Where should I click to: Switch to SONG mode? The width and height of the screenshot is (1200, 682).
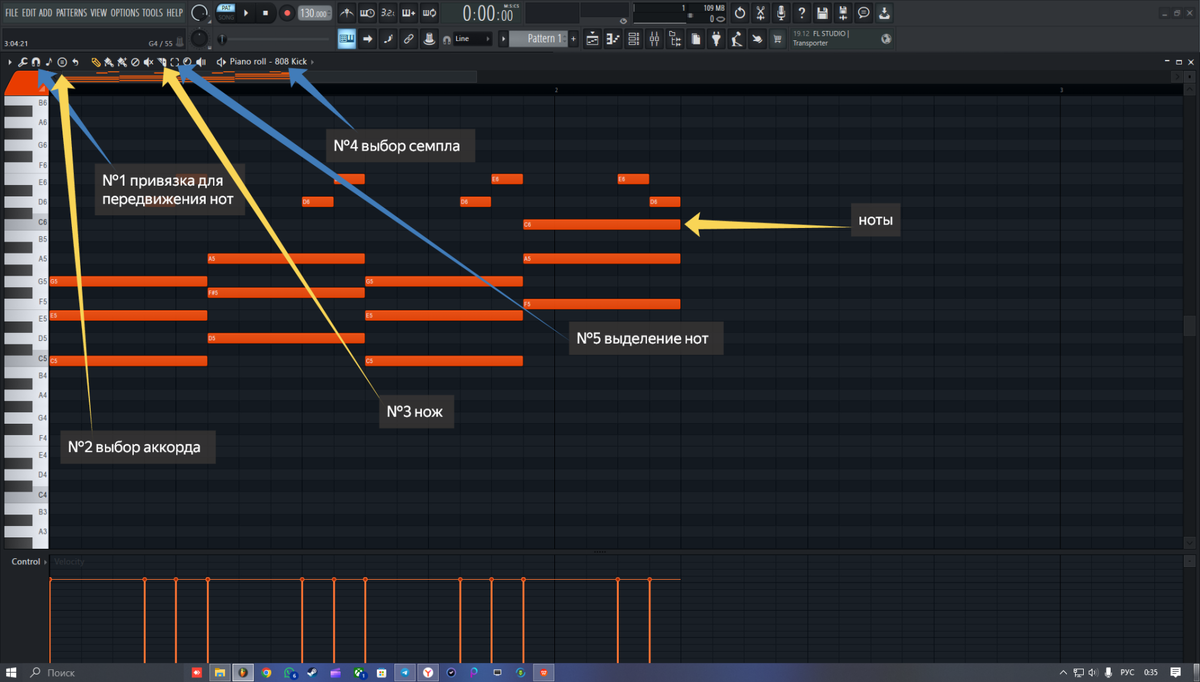pyautogui.click(x=226, y=18)
